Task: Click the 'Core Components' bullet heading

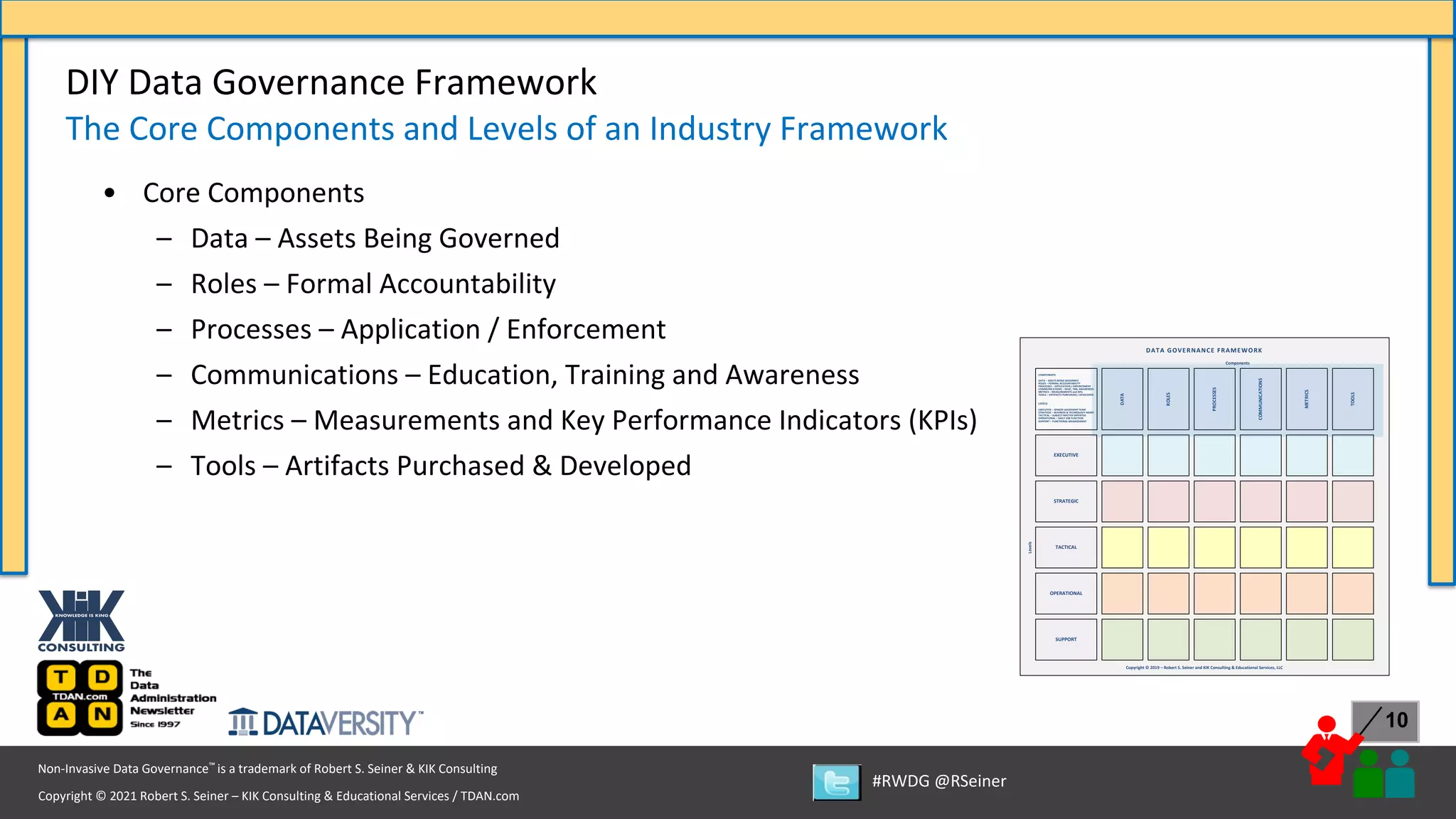Action: [253, 193]
